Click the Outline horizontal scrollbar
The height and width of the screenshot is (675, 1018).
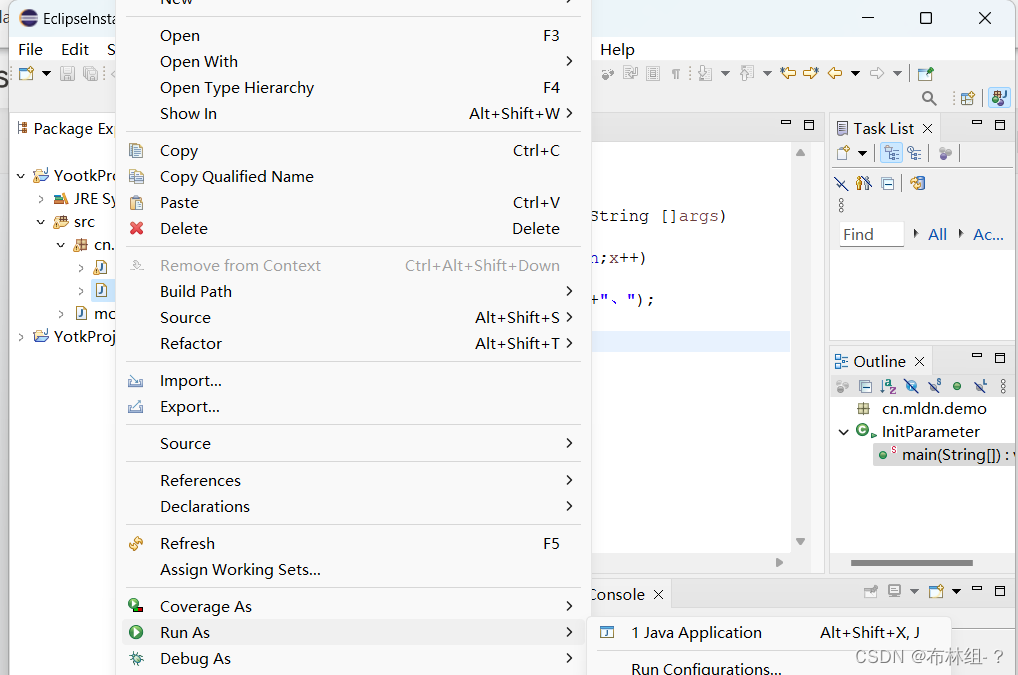[x=912, y=563]
